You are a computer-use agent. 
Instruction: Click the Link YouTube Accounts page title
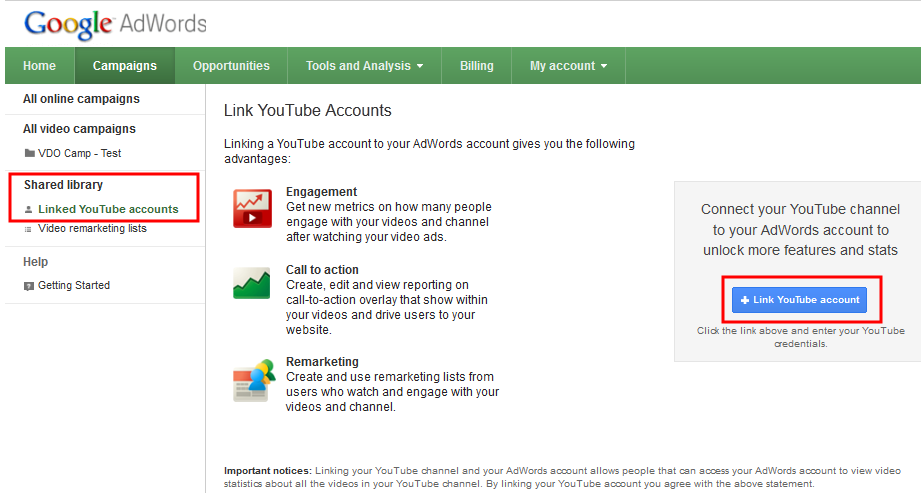tap(307, 110)
